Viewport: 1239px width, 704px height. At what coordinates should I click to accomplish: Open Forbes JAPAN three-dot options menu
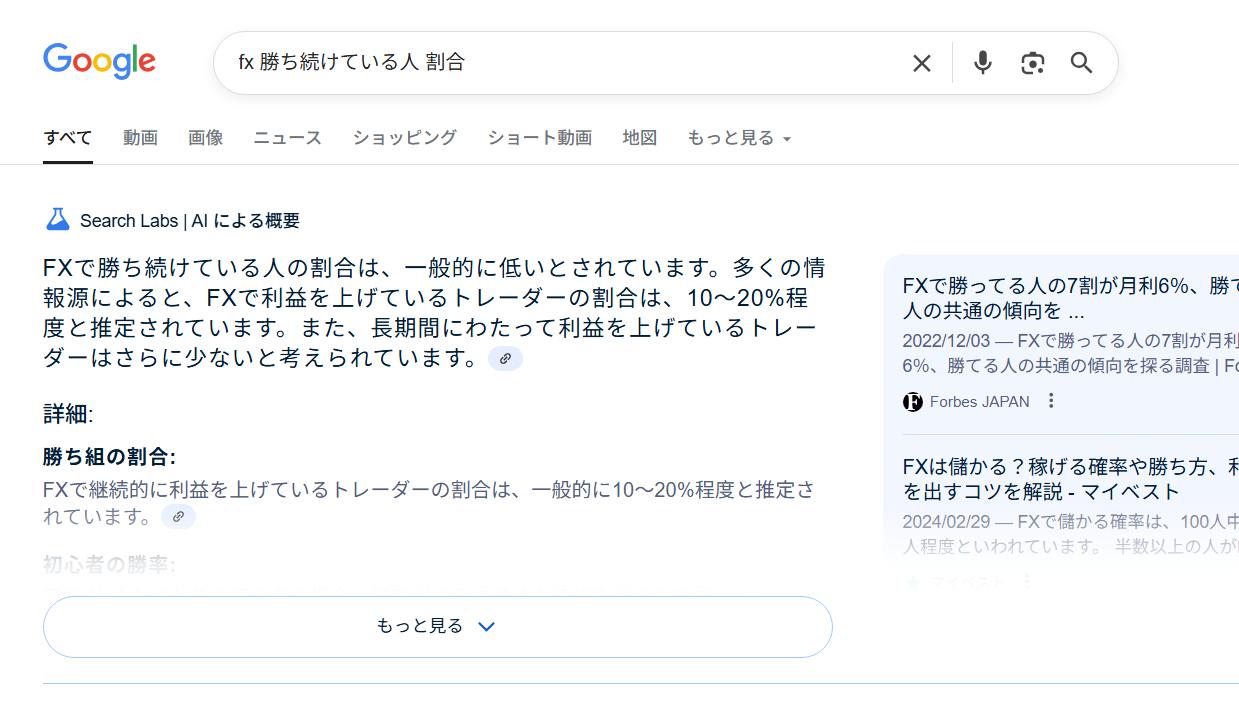tap(1051, 401)
